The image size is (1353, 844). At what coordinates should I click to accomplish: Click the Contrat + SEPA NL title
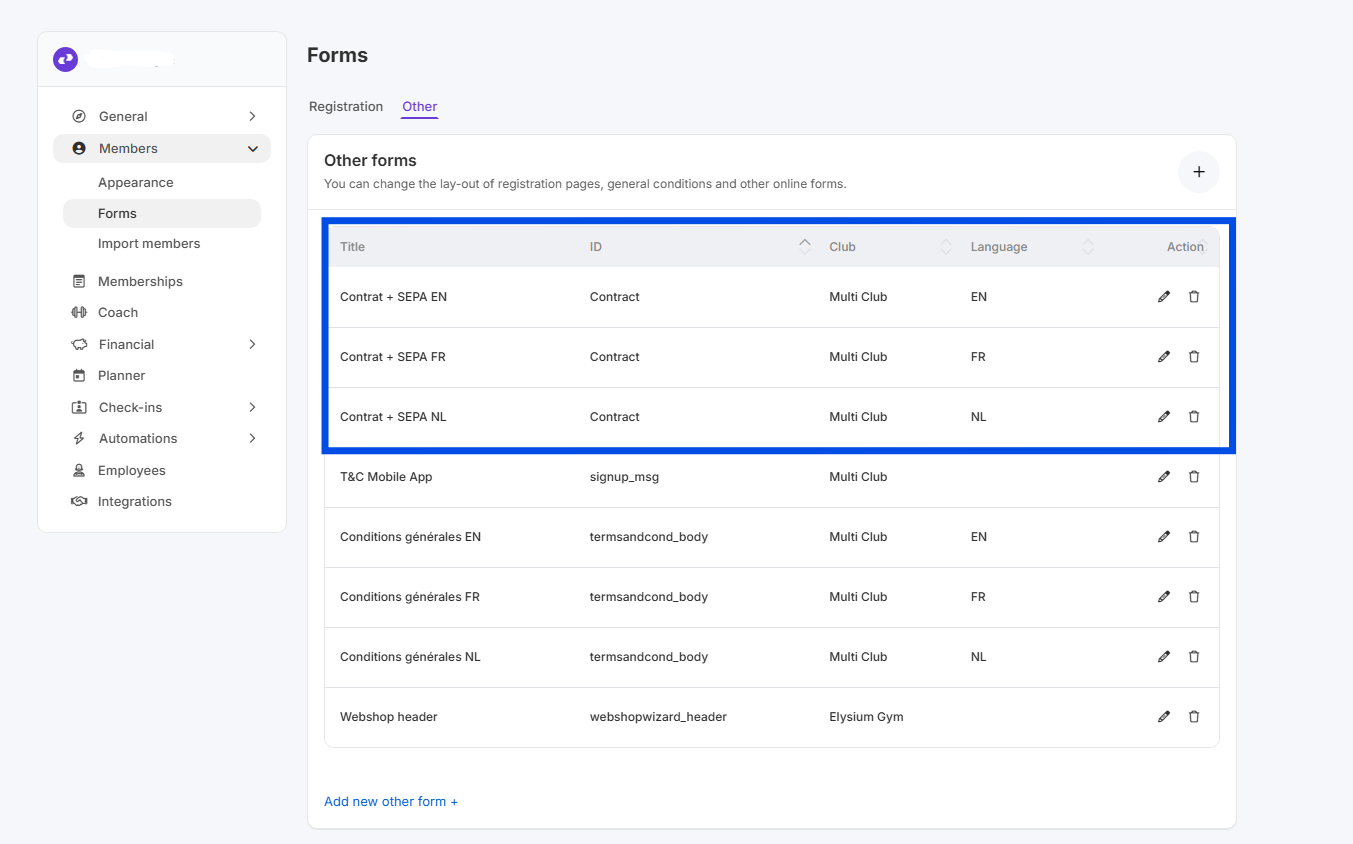point(393,417)
